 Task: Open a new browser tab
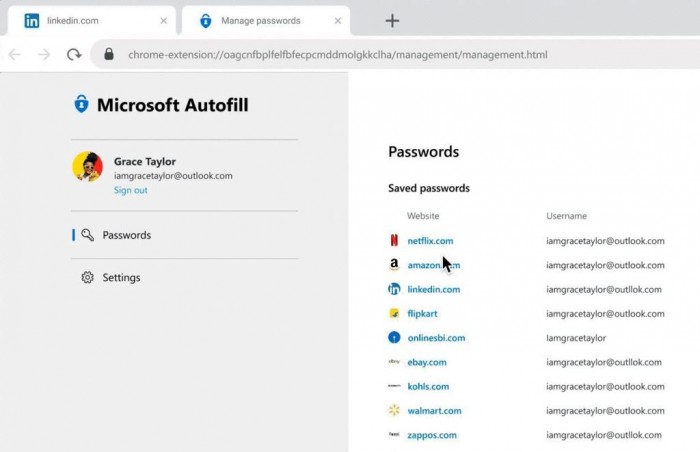(x=392, y=20)
